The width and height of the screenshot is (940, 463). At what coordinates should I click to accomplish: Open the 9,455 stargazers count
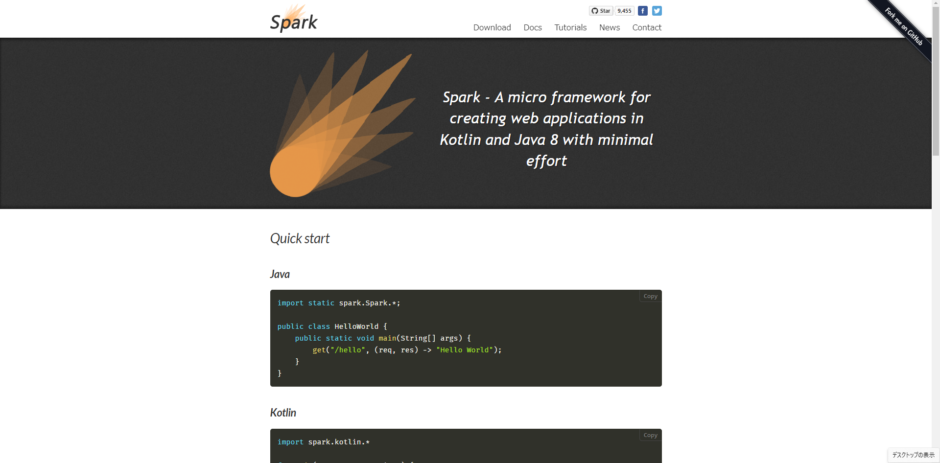coord(624,11)
